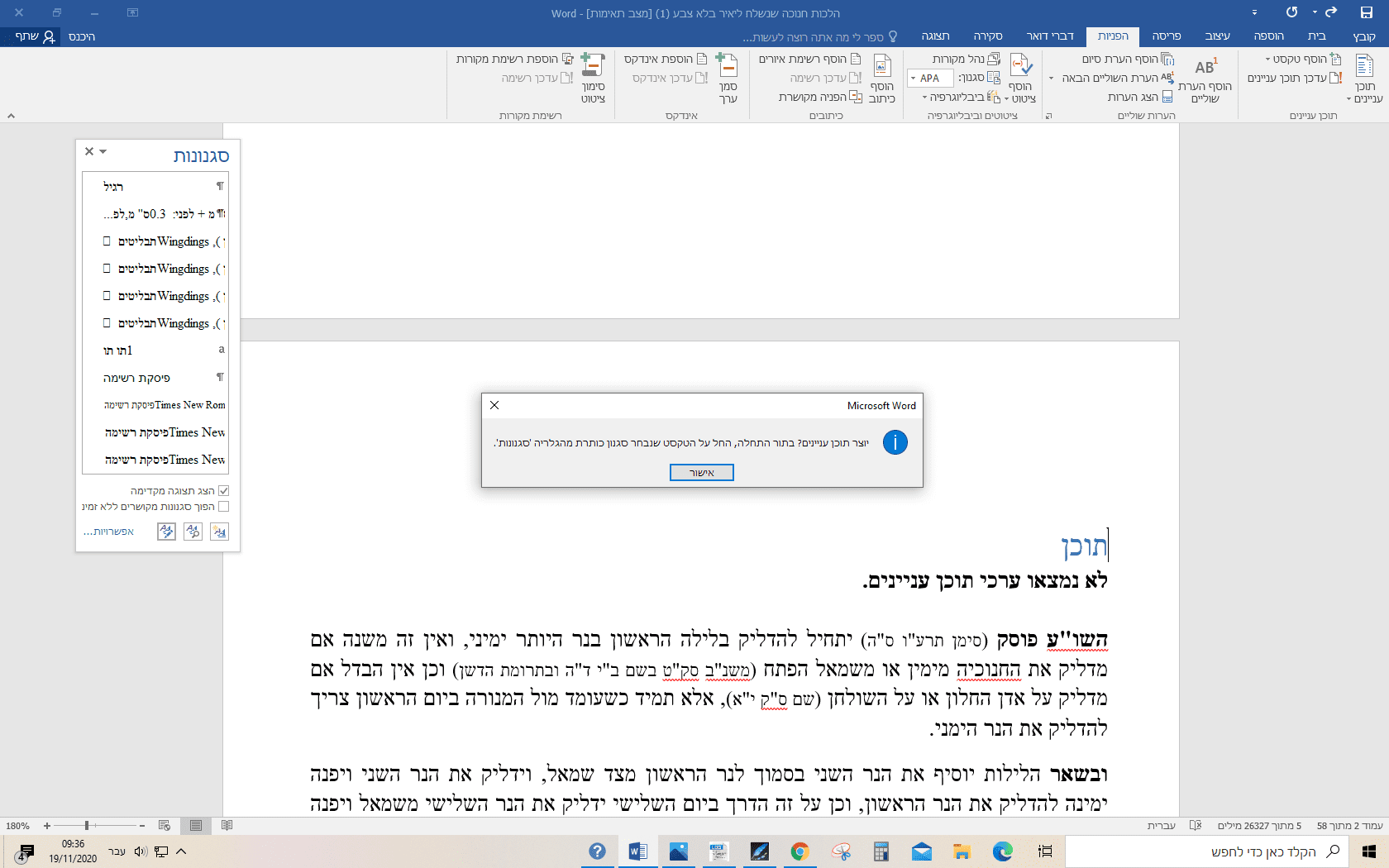Click the 180% zoom level indicator
Viewport: 1389px width, 868px height.
(17, 826)
